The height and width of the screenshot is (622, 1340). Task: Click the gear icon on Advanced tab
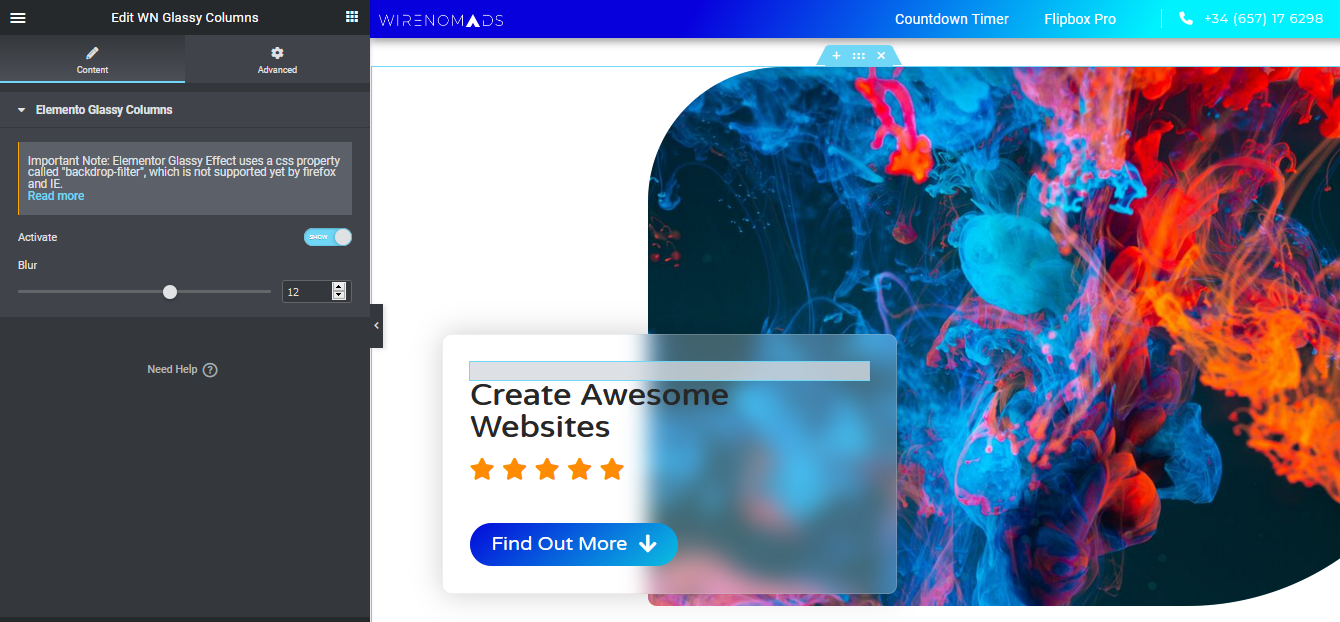[x=277, y=53]
